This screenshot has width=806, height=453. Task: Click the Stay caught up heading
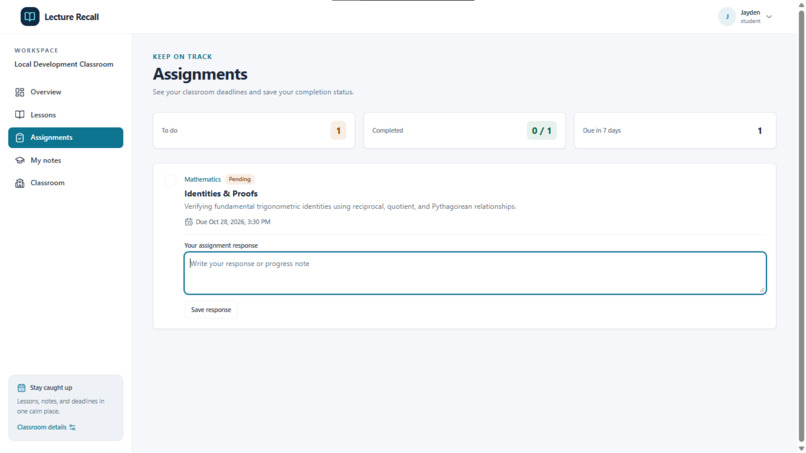pyautogui.click(x=51, y=388)
